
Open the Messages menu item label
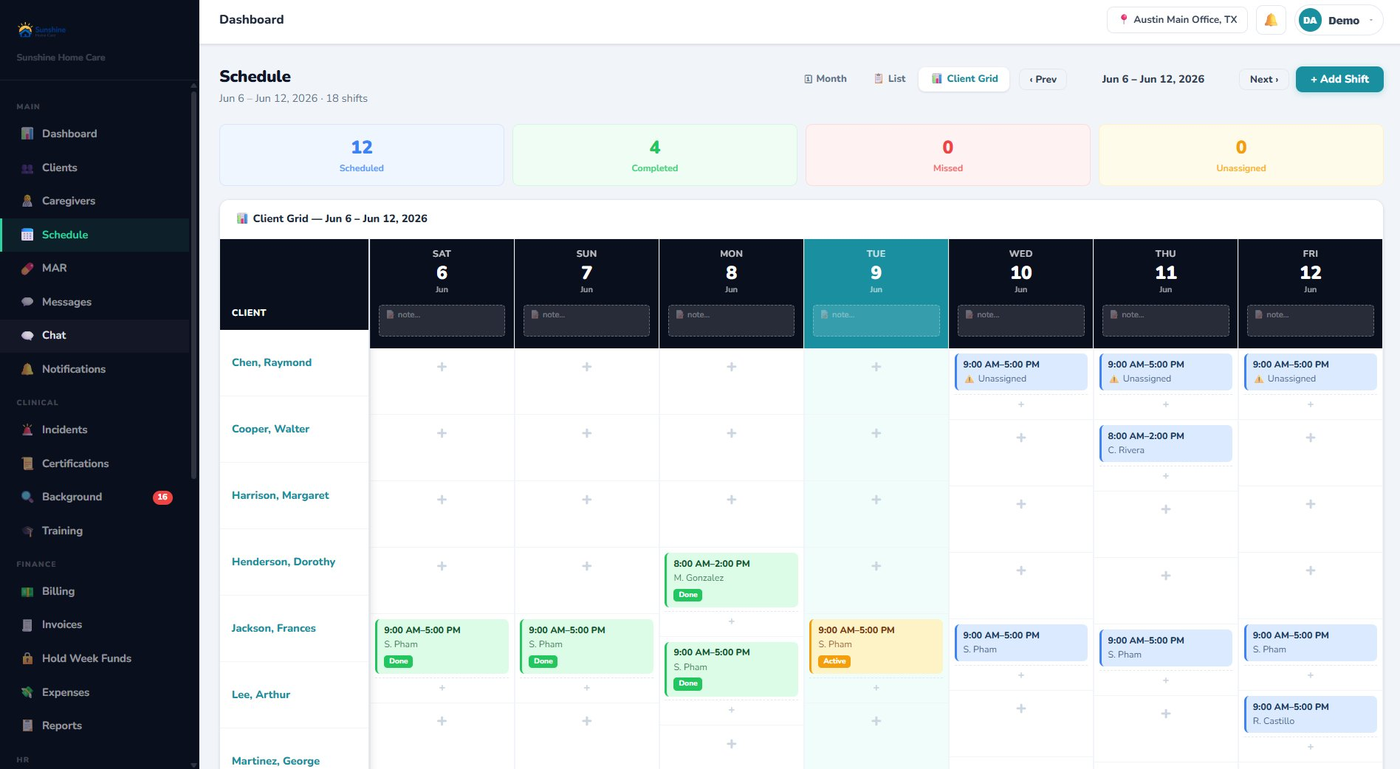point(66,302)
